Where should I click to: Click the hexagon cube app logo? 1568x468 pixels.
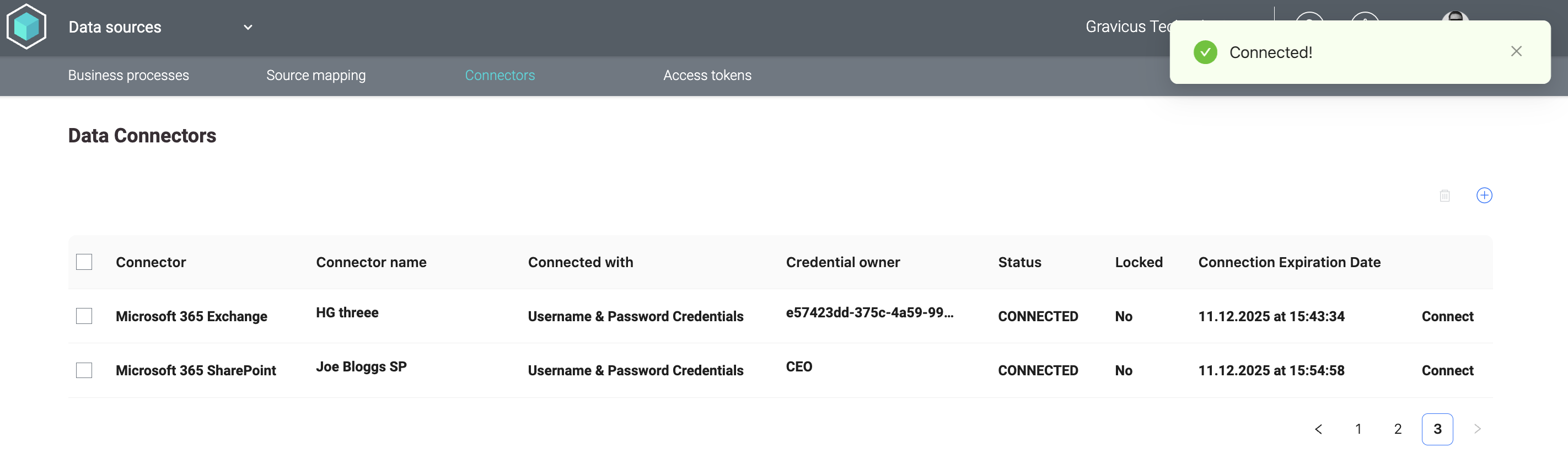pyautogui.click(x=26, y=26)
